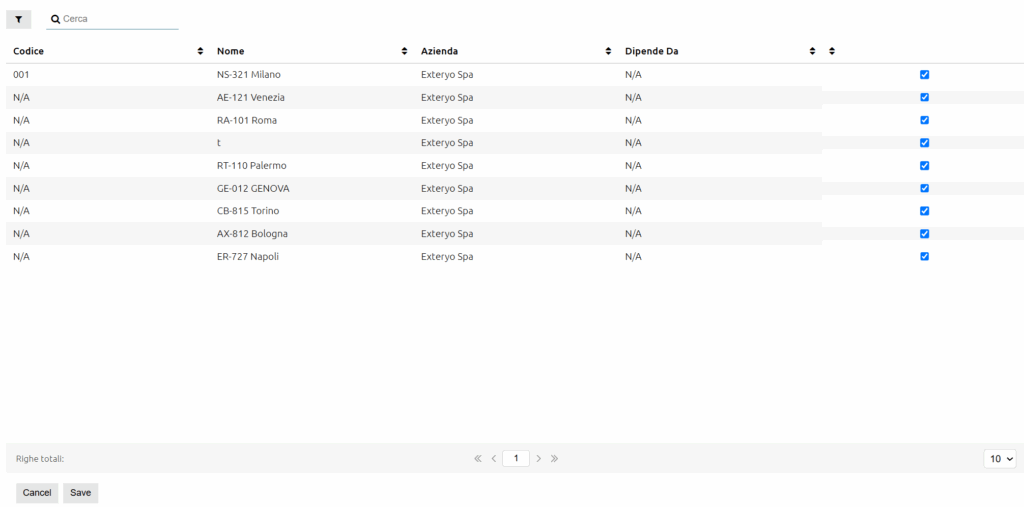This screenshot has width=1024, height=507.
Task: Sort table by Nome column arrows
Action: pyautogui.click(x=404, y=51)
